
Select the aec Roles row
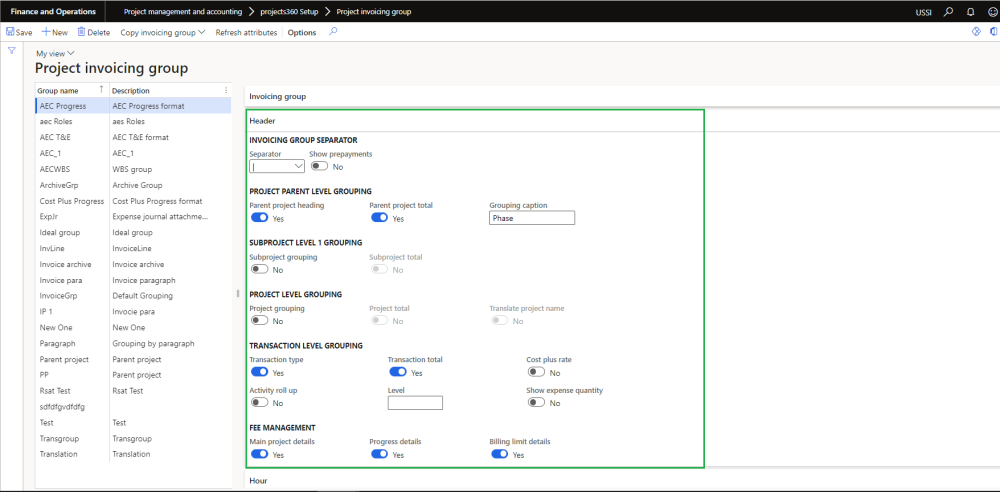(133, 121)
